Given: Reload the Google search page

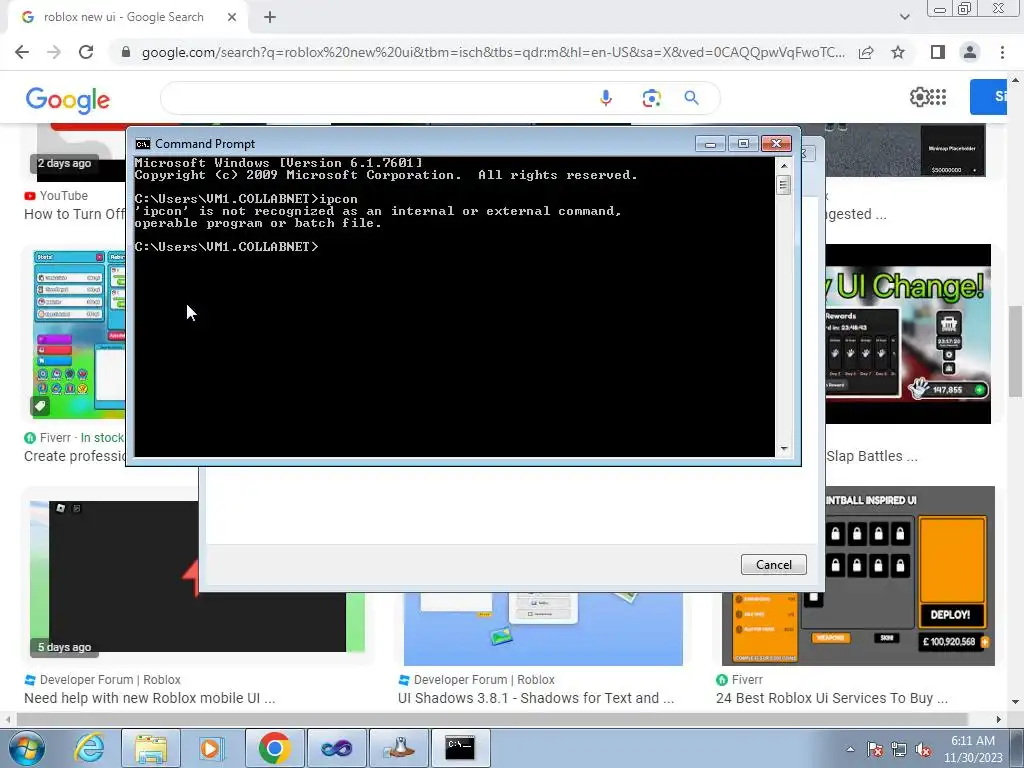Looking at the screenshot, I should click(86, 52).
